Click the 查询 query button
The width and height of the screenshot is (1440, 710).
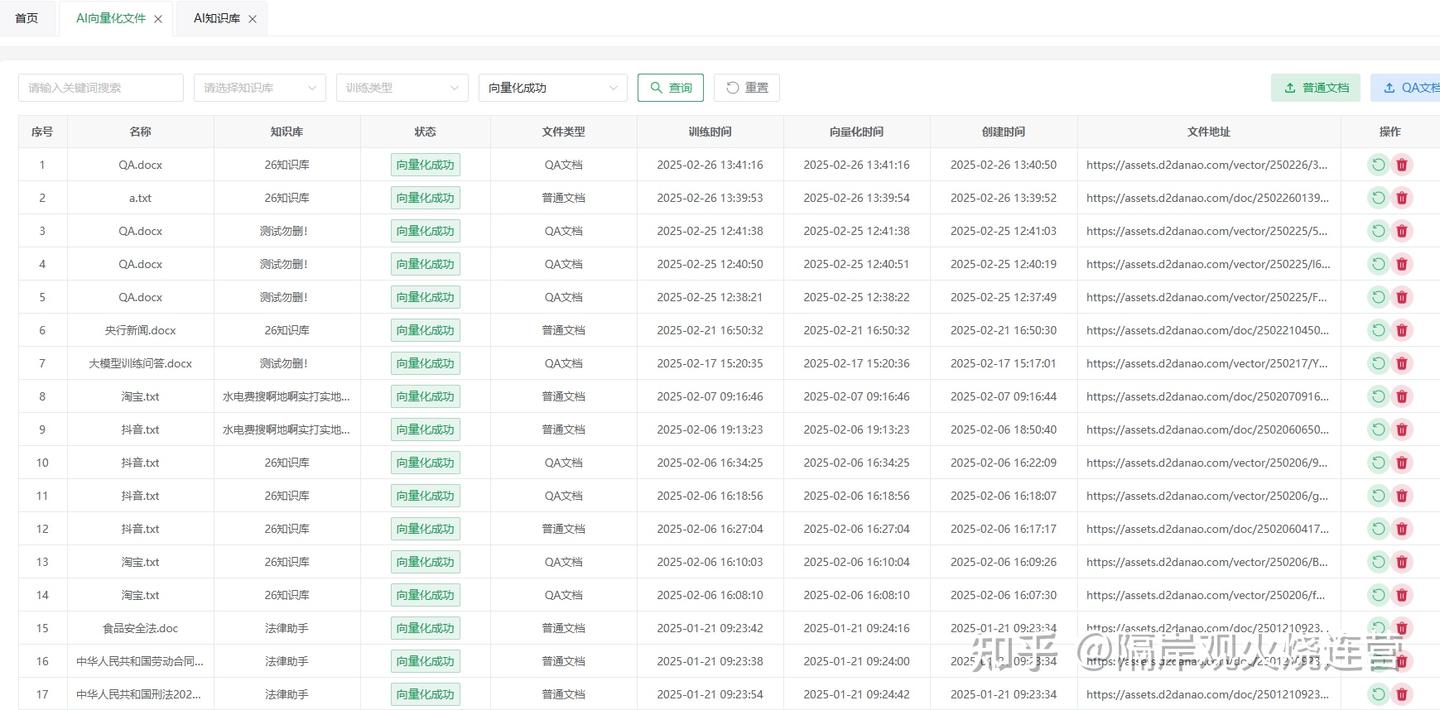pos(670,87)
